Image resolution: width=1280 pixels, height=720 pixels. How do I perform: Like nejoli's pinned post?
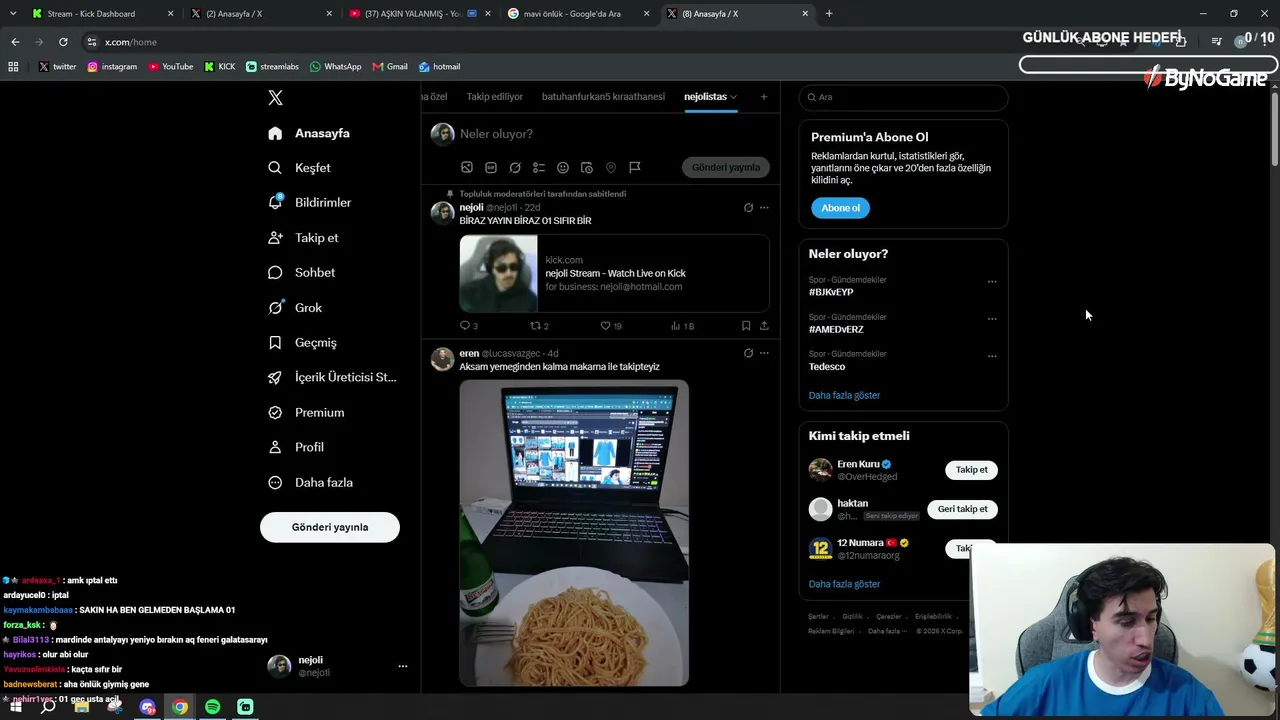tap(610, 326)
